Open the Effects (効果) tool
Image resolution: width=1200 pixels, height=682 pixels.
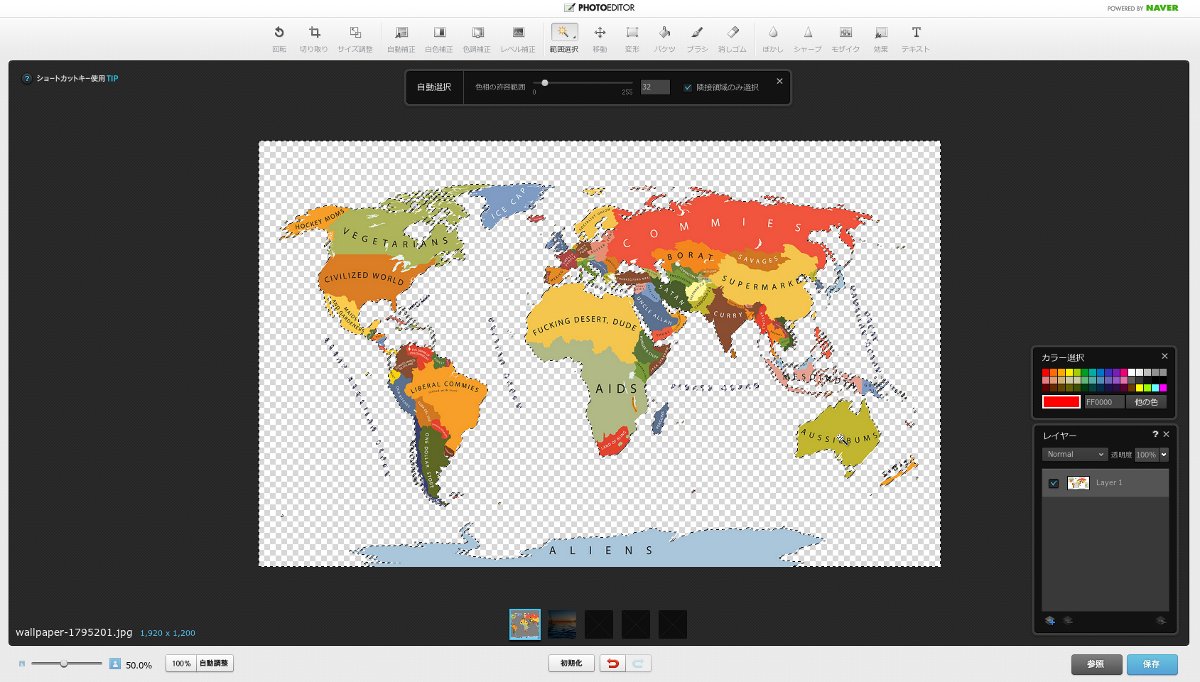(x=880, y=38)
